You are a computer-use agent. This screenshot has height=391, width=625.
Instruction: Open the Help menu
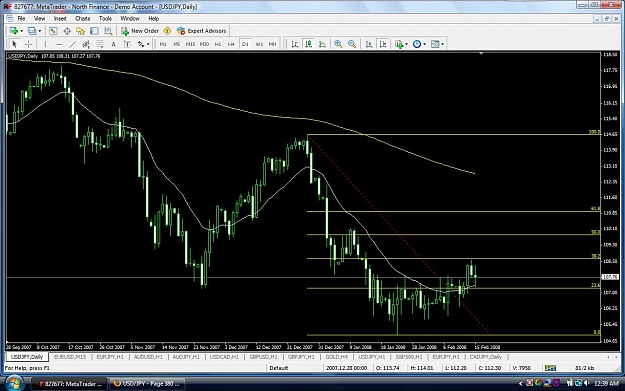[153, 18]
